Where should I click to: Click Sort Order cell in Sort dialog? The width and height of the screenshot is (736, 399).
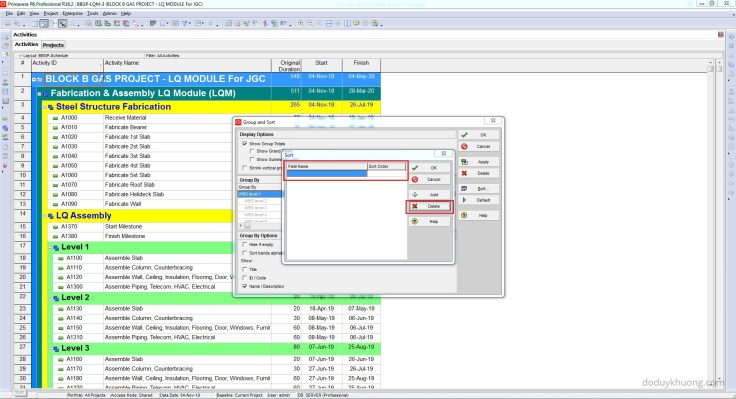(386, 174)
